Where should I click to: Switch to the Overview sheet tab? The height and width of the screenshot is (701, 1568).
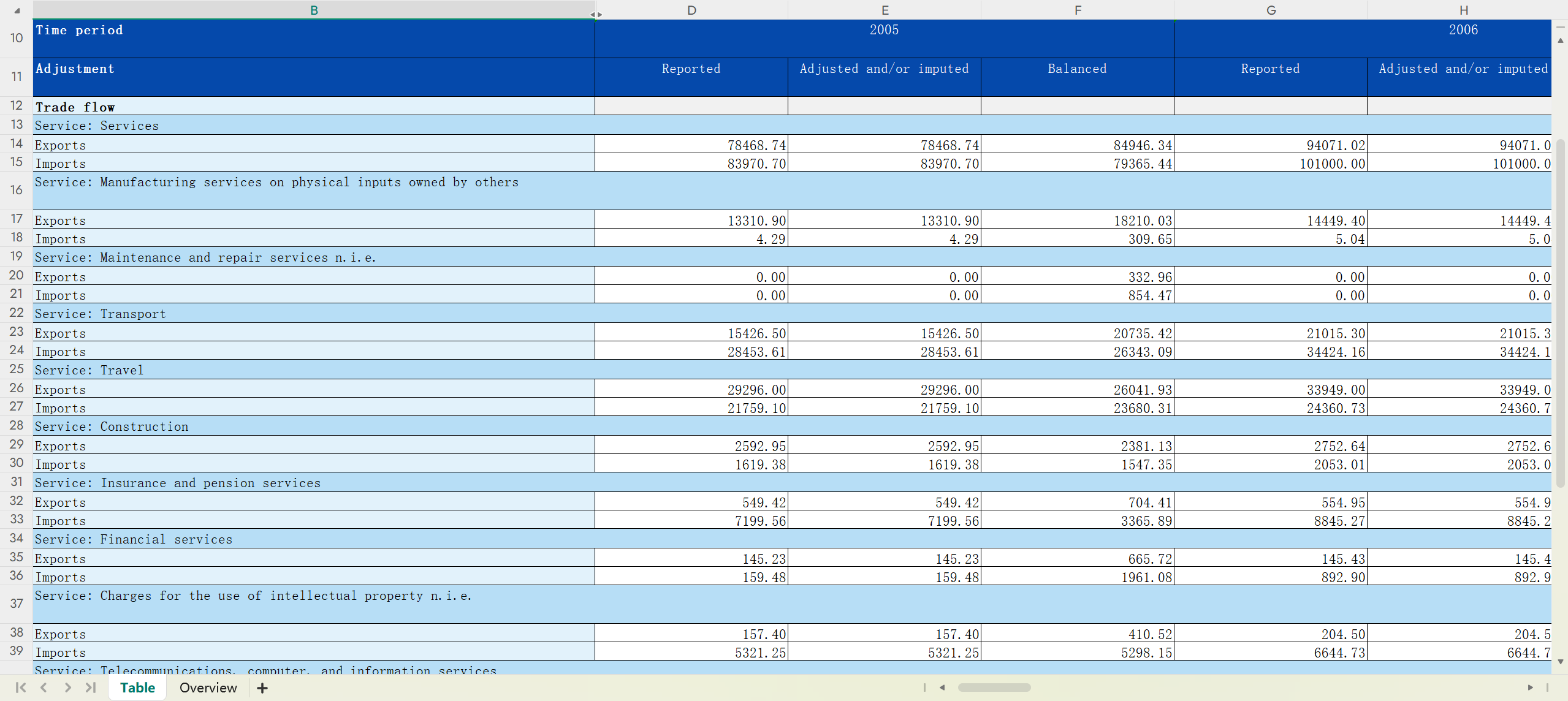pos(208,688)
